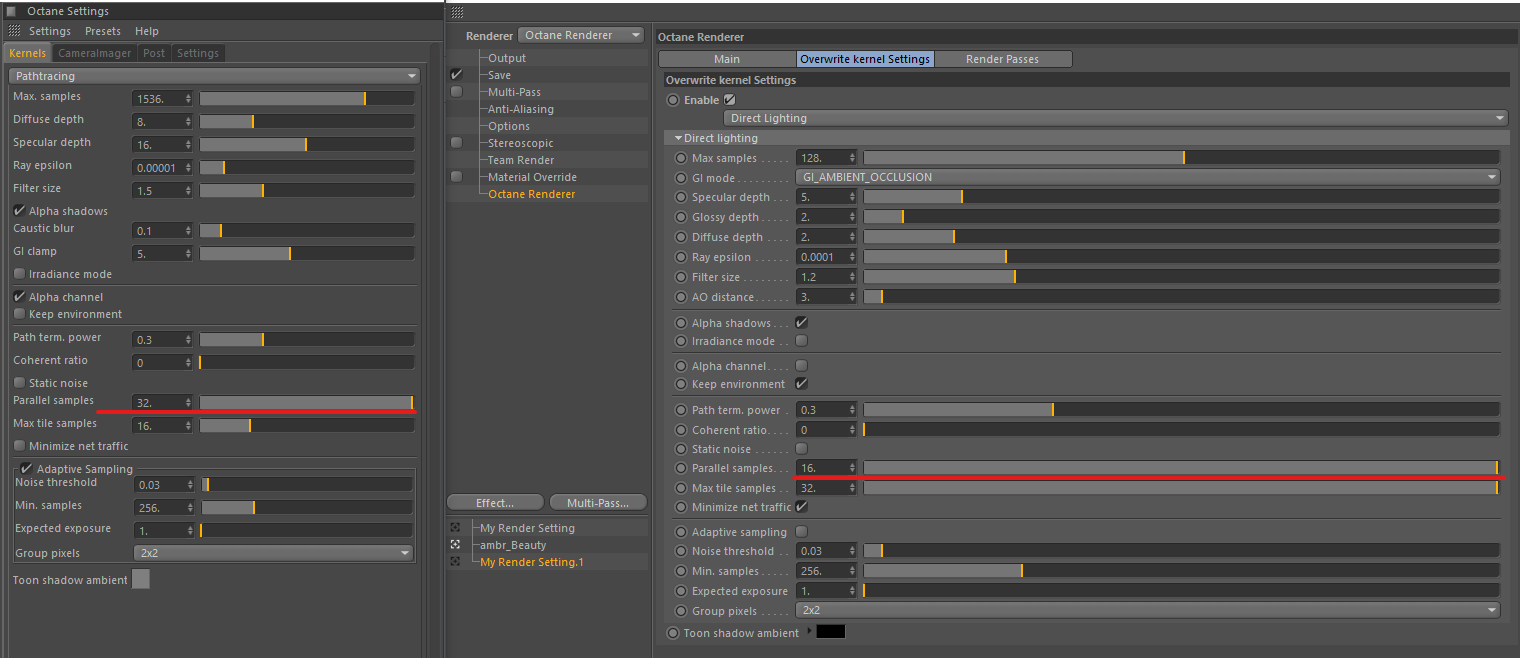
Task: Enable Irradiance mode in Octane Settings
Action: (19, 274)
